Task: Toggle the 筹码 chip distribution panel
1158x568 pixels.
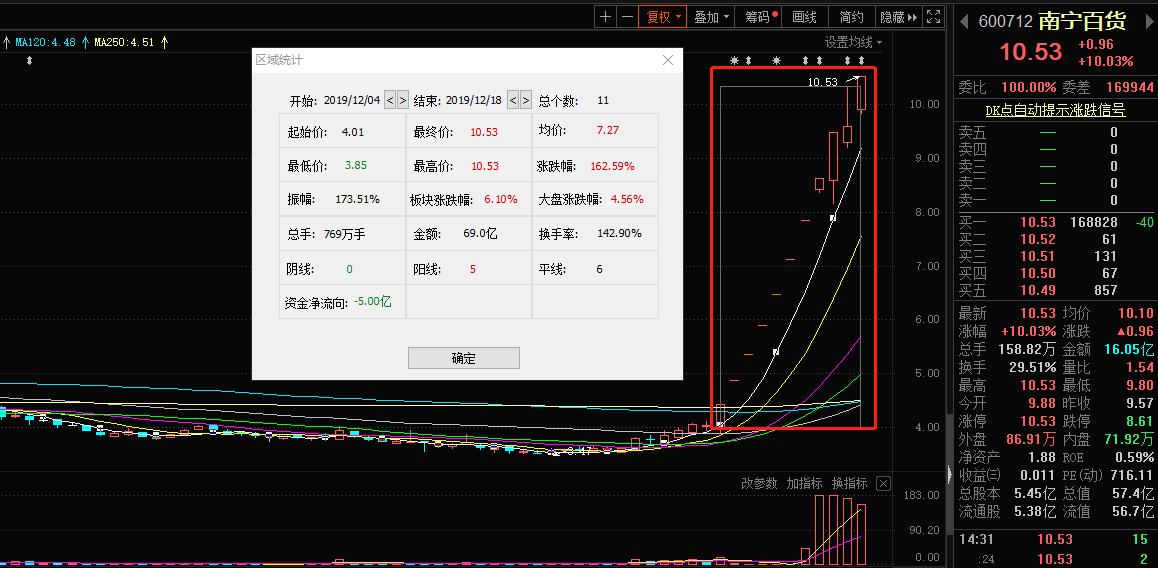Action: tap(760, 16)
